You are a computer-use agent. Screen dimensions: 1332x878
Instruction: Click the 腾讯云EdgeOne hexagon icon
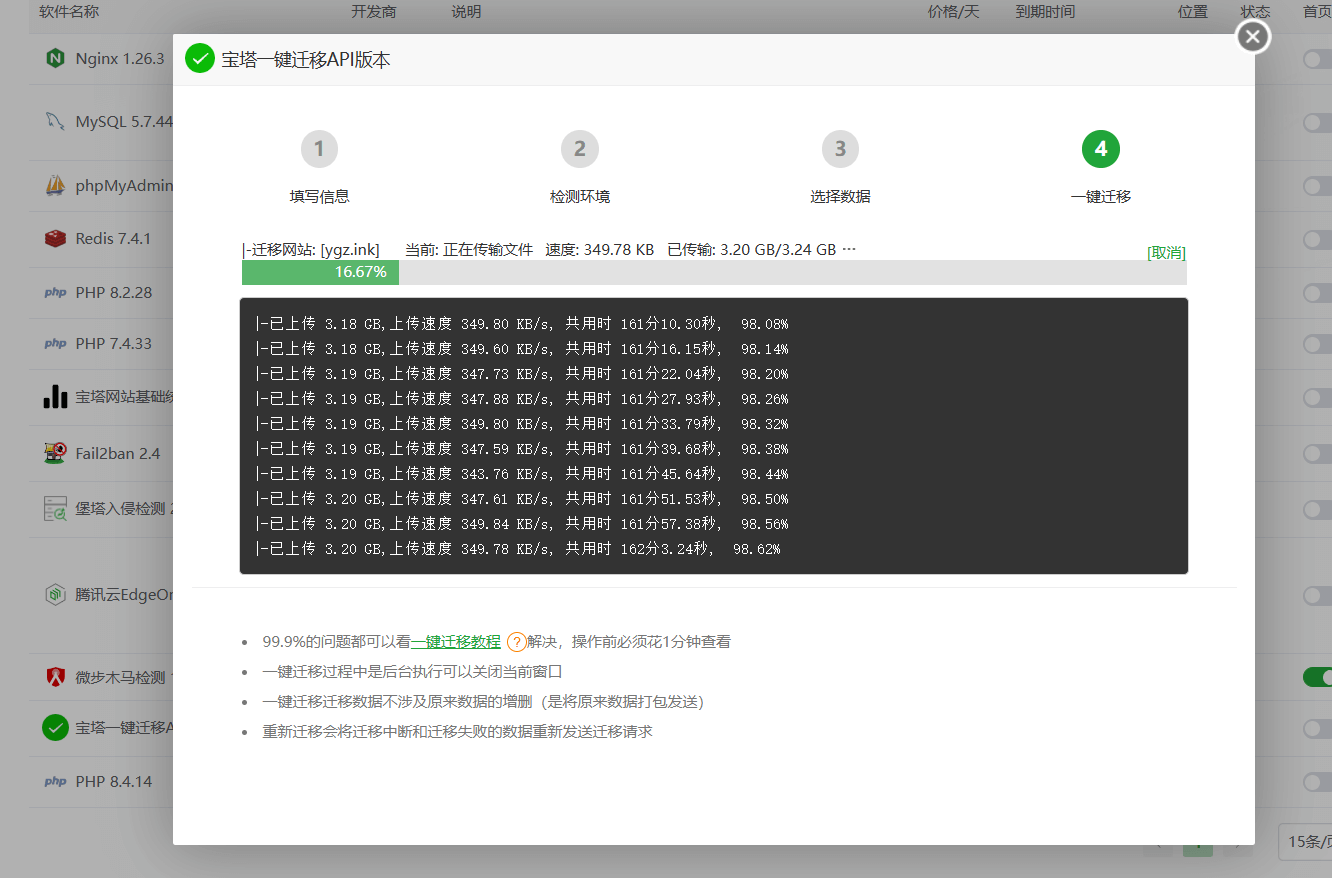click(x=55, y=595)
